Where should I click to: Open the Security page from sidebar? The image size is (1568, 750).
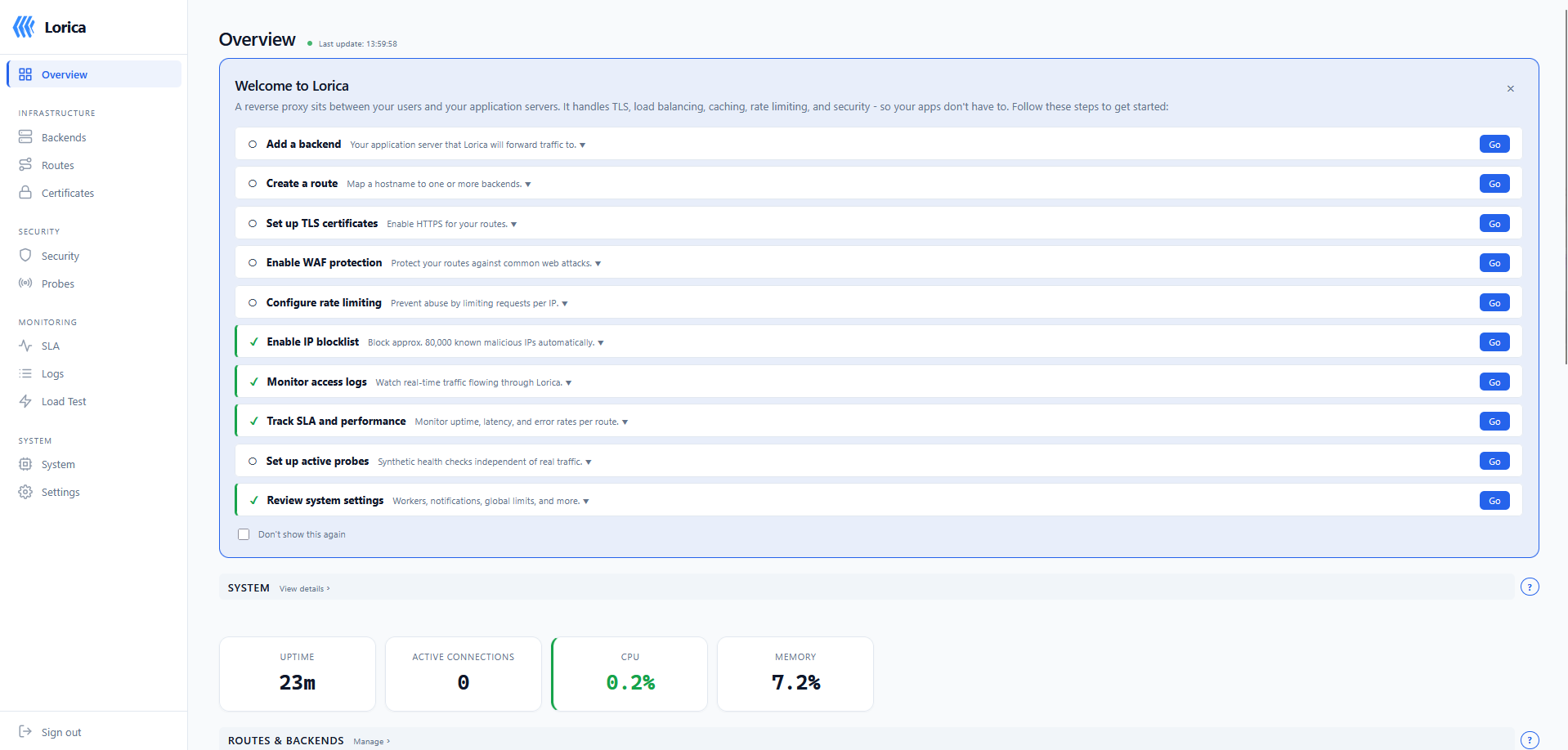(93, 256)
